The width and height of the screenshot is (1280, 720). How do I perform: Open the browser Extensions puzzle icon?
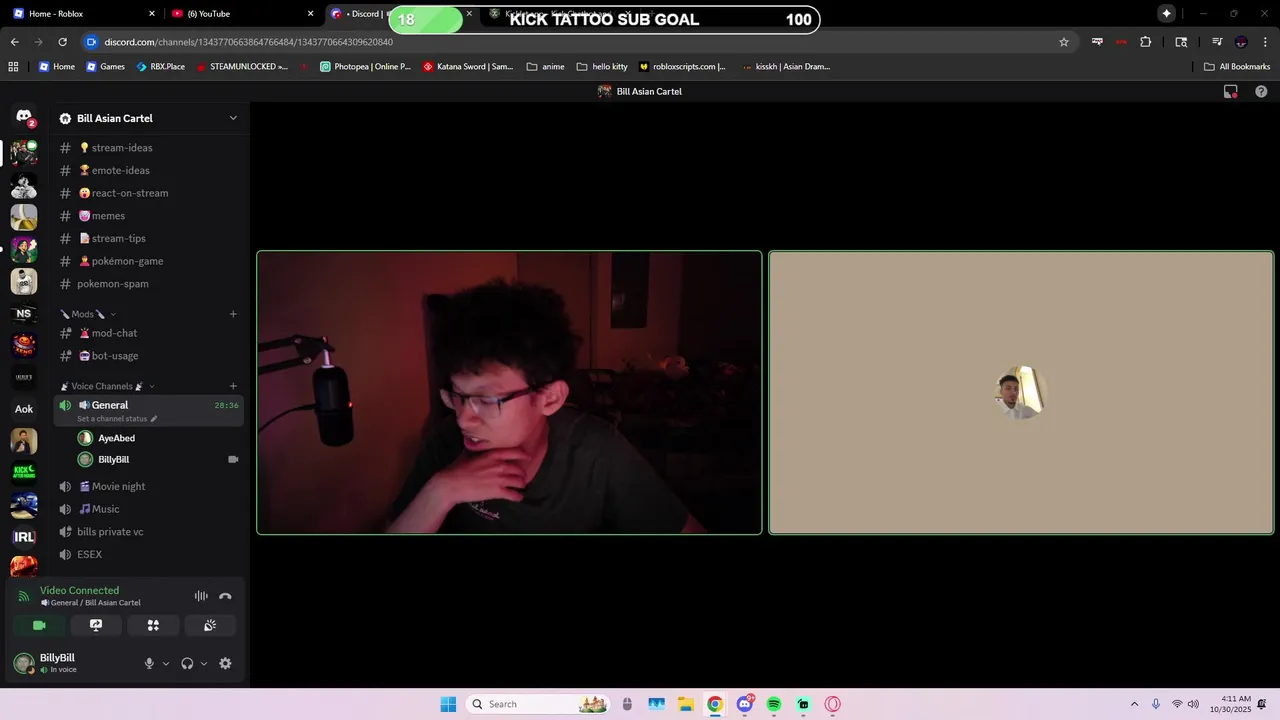[x=1146, y=42]
